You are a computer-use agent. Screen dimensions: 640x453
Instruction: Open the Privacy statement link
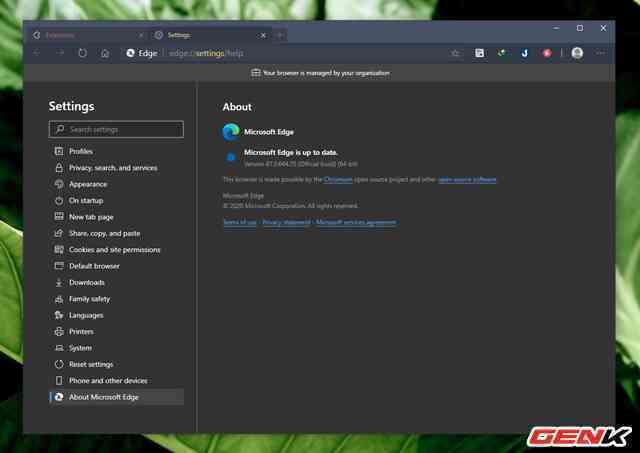286,222
